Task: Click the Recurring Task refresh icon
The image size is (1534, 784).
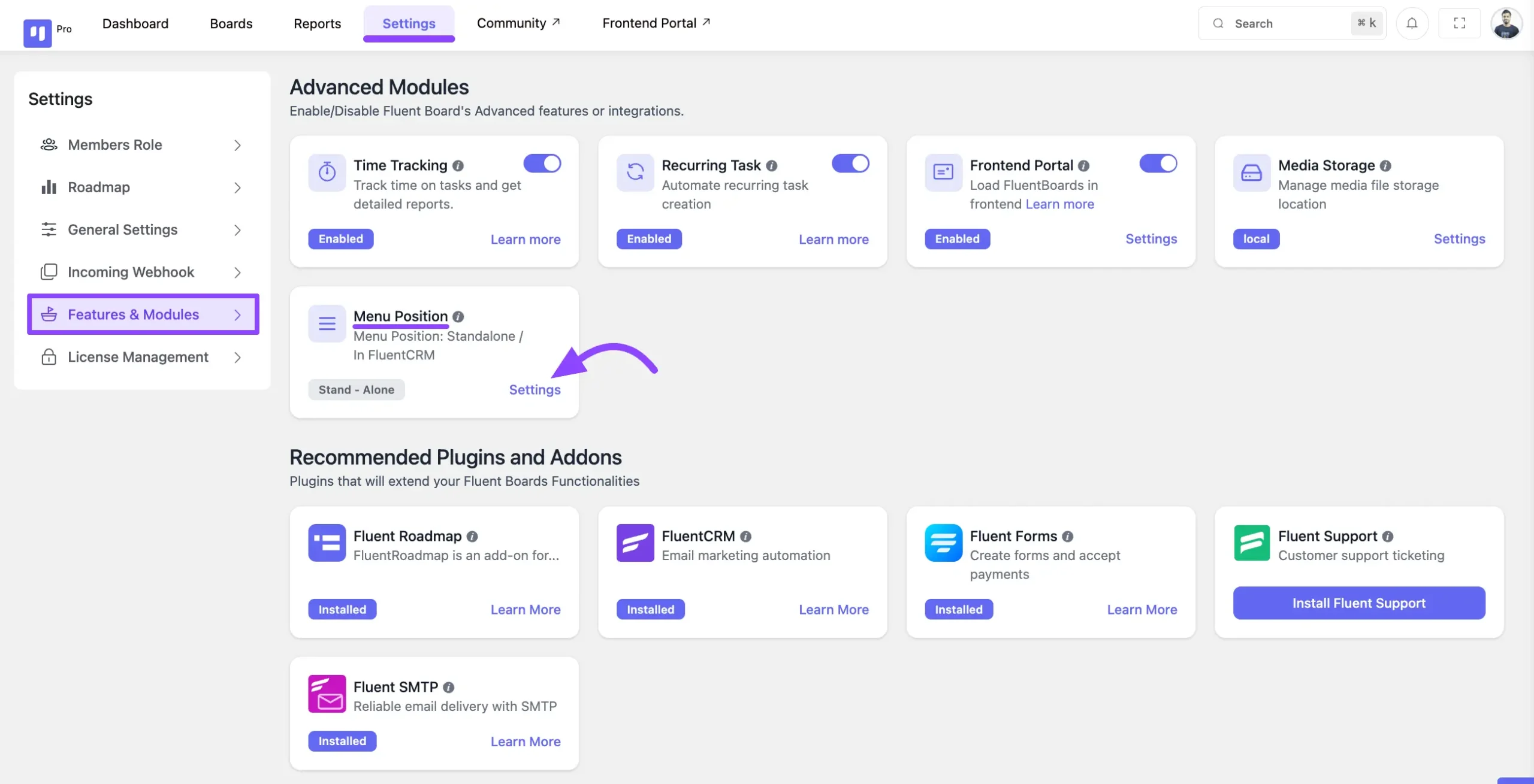Action: tap(635, 172)
